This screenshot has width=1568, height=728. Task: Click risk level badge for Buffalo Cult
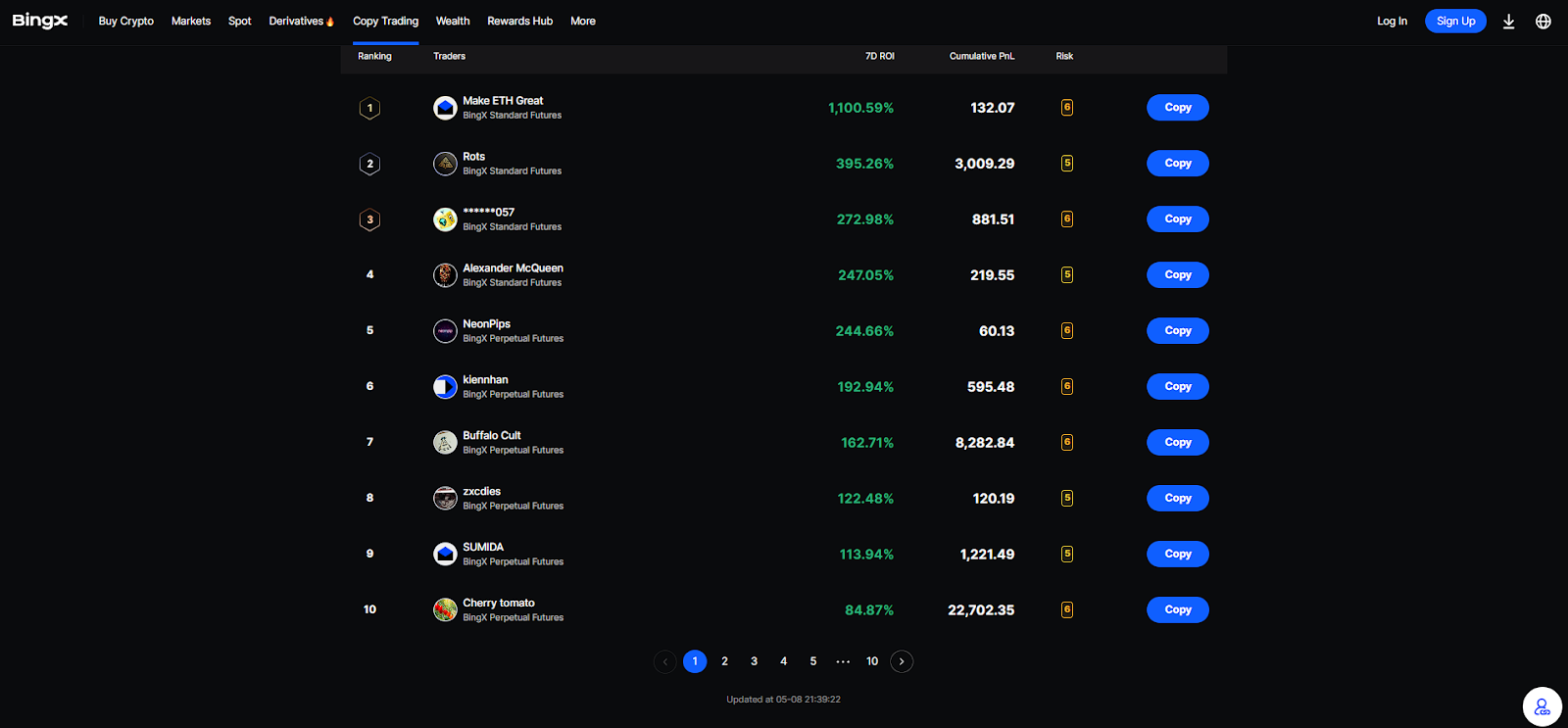(1067, 443)
